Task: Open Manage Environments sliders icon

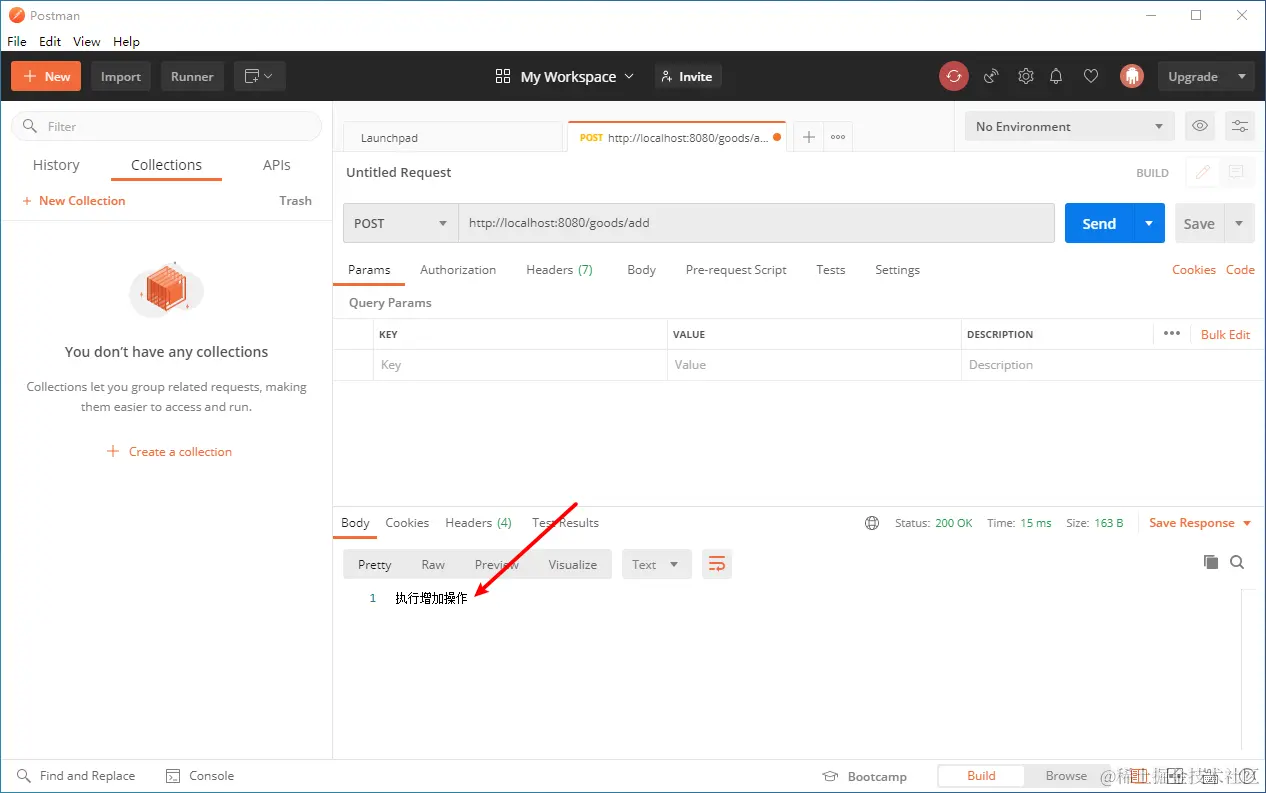Action: [x=1240, y=126]
